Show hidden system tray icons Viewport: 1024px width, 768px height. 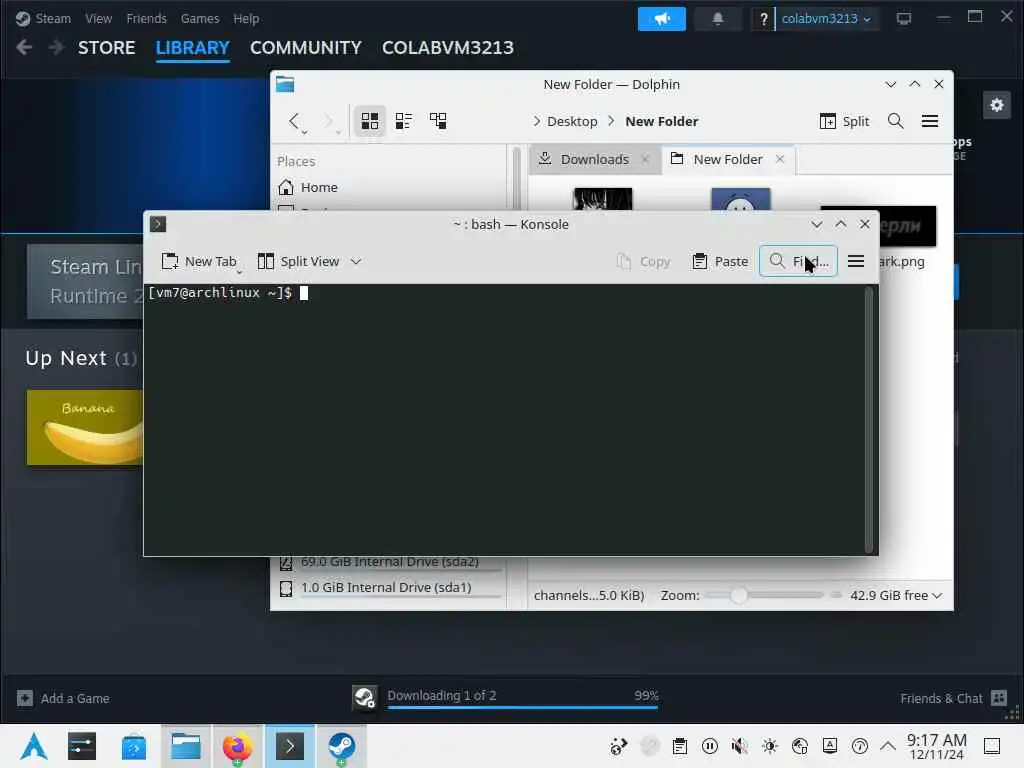888,746
